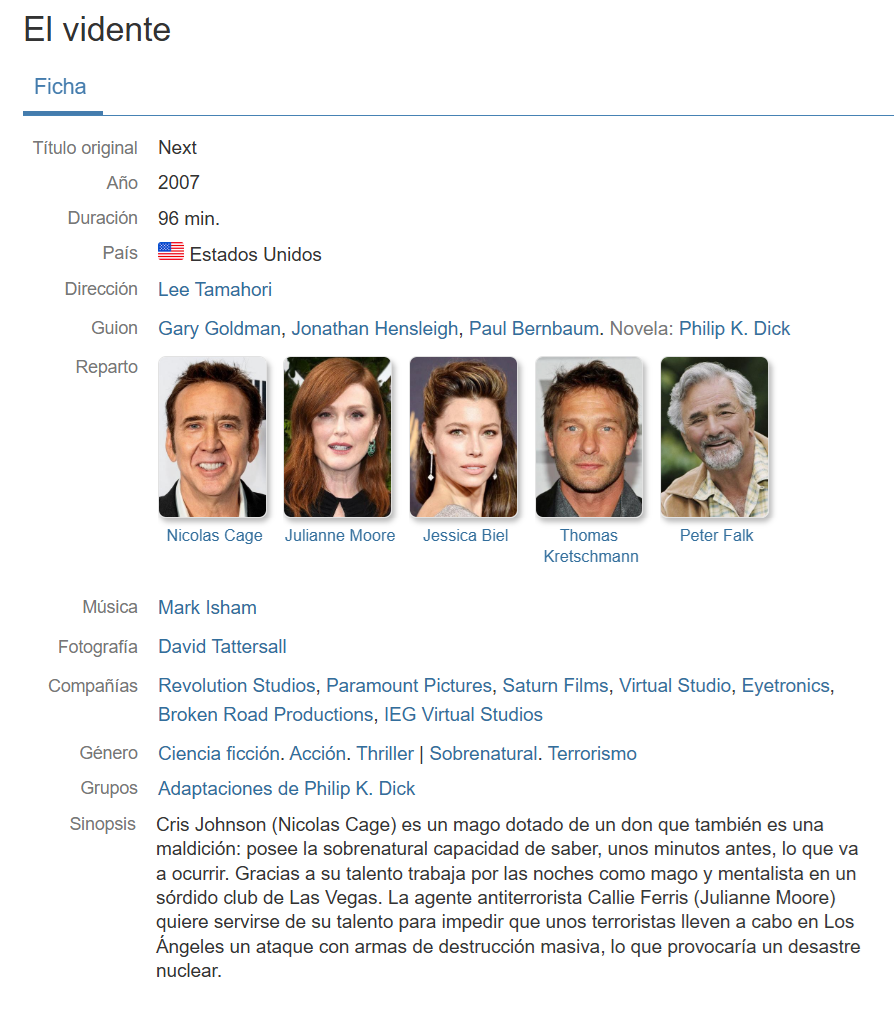The height and width of the screenshot is (1021, 894).
Task: Click the 'Título original' label
Action: [x=85, y=148]
